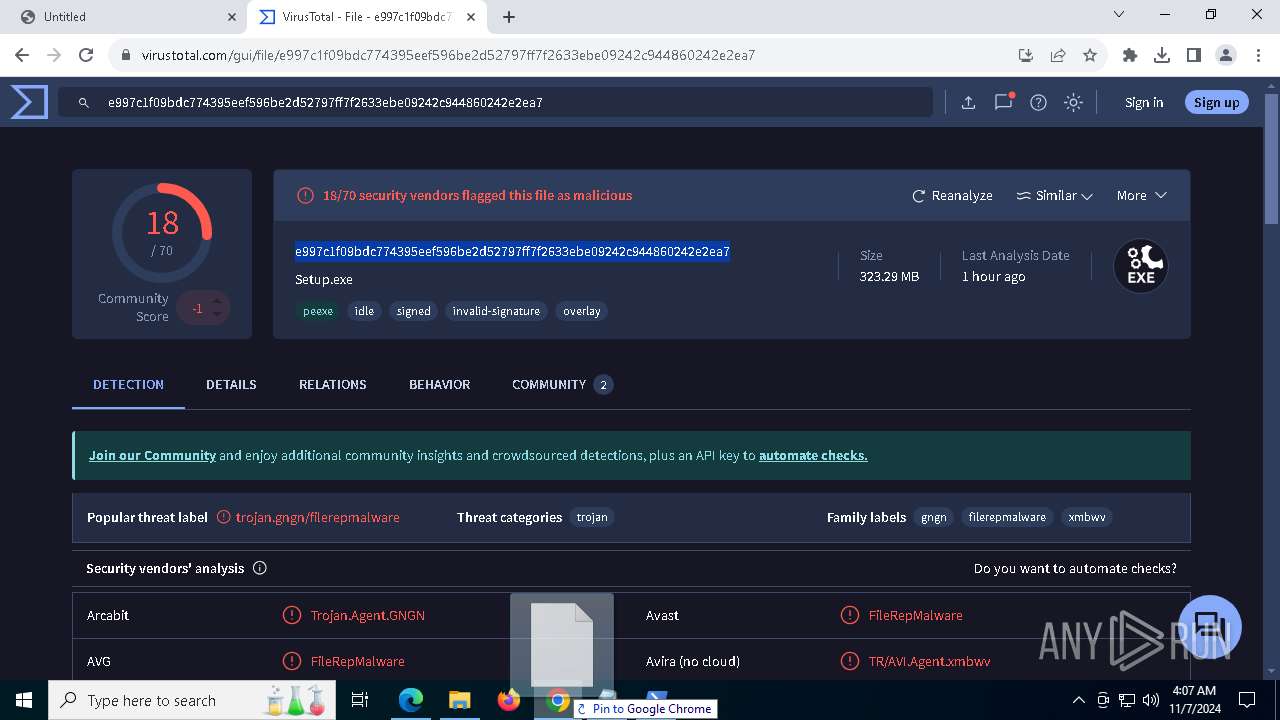Click the filerepmalware family label
The image size is (1280, 720).
point(1007,517)
